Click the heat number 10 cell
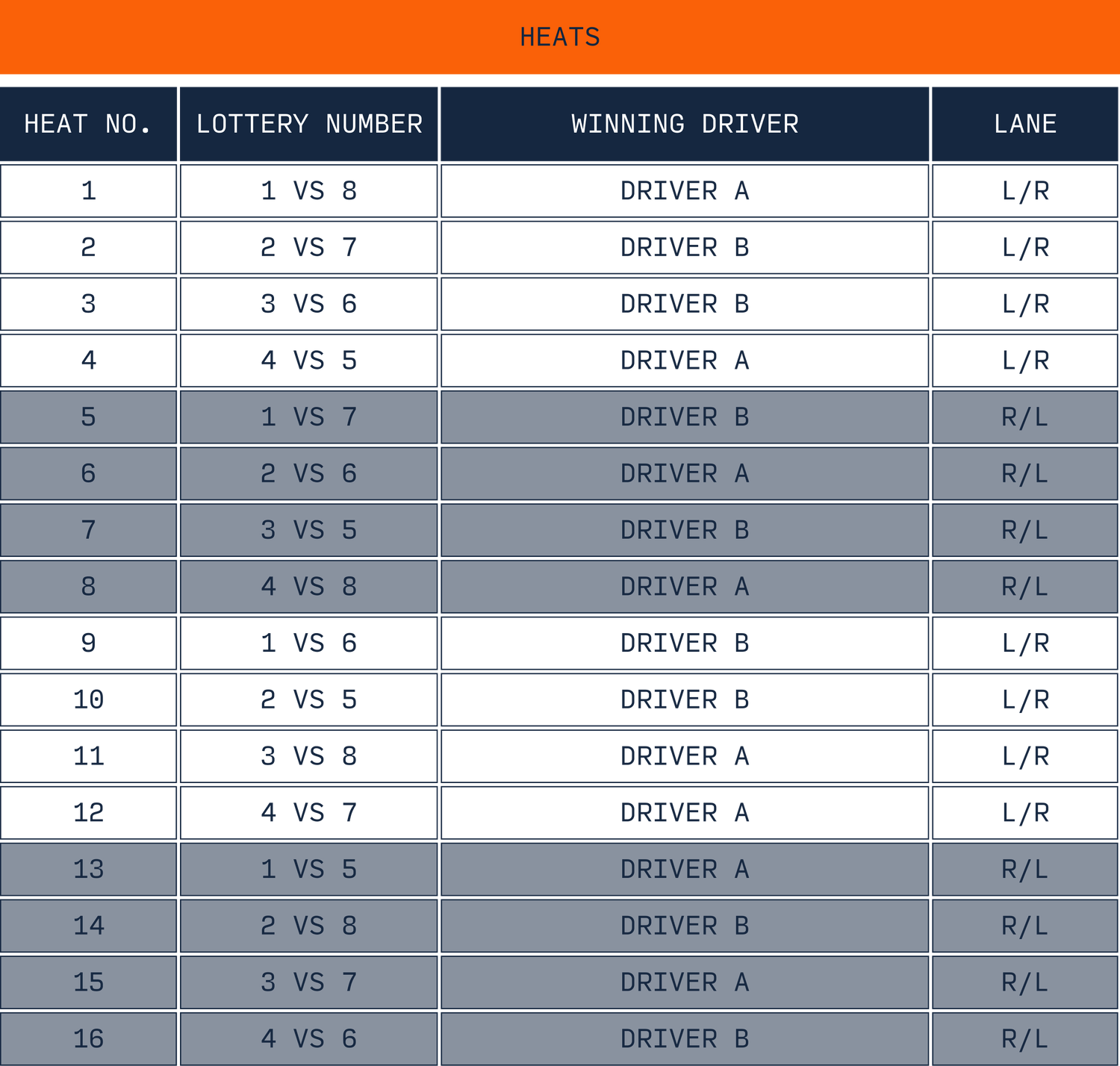Image resolution: width=1120 pixels, height=1066 pixels. [88, 700]
